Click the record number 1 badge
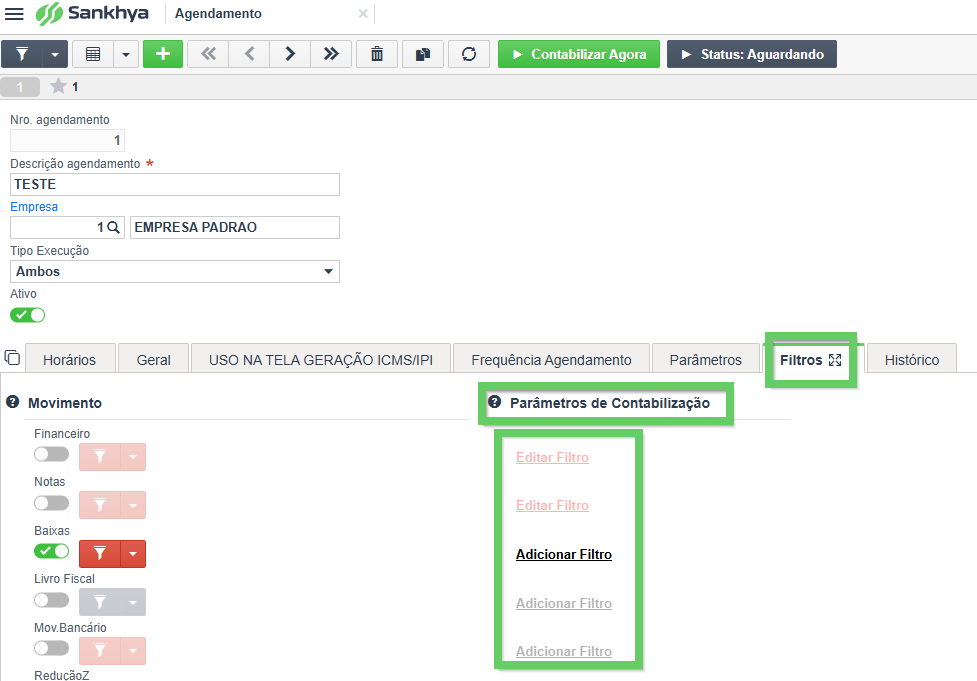 [x=20, y=87]
